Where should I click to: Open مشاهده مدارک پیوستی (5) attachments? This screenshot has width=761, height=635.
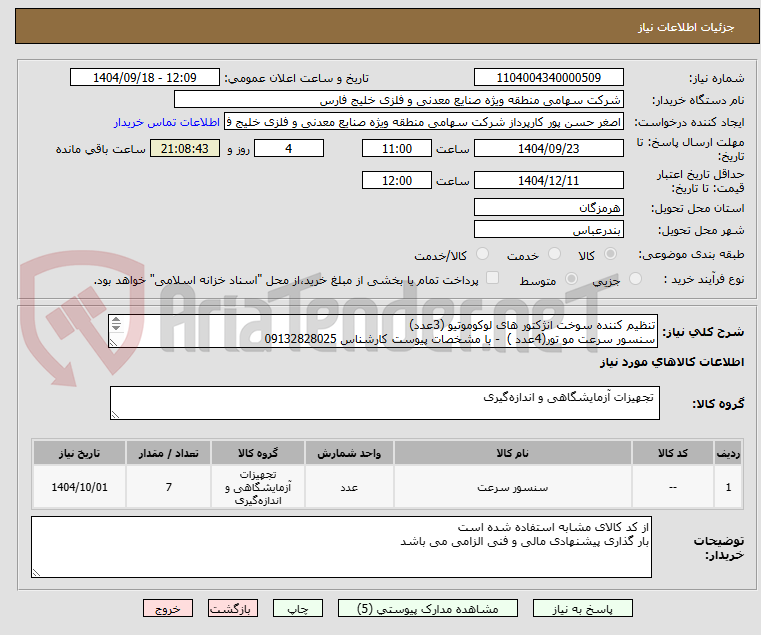pos(428,608)
